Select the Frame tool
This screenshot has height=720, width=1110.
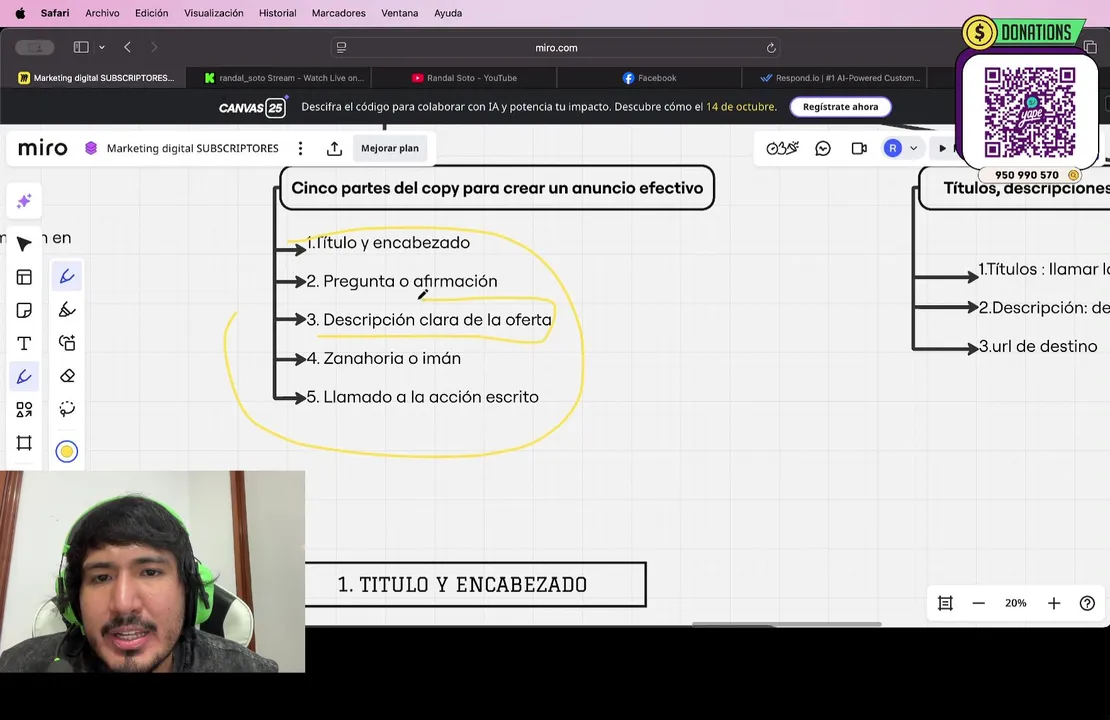(x=24, y=442)
